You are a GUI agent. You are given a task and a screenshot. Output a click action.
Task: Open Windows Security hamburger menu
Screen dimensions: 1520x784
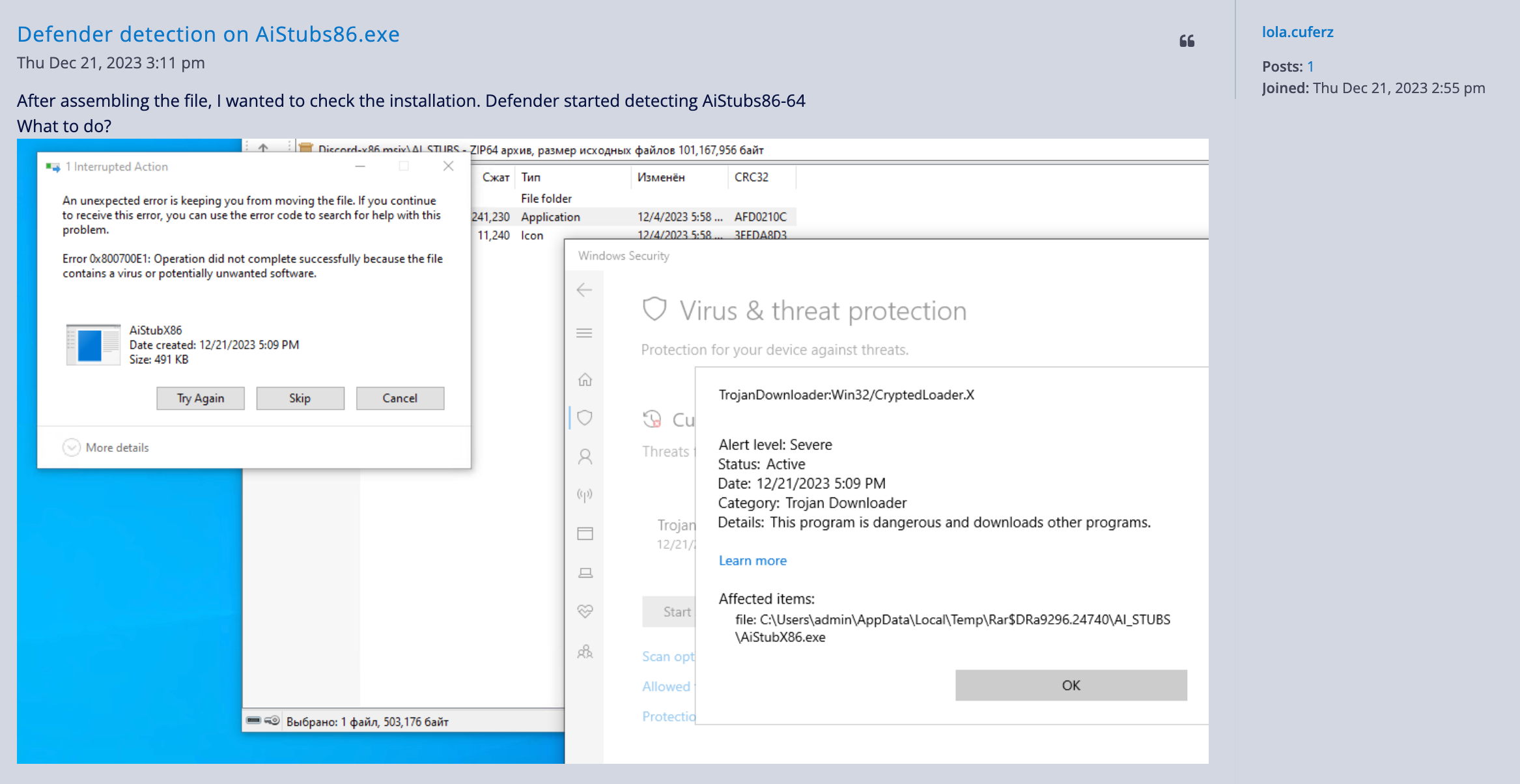pos(584,333)
